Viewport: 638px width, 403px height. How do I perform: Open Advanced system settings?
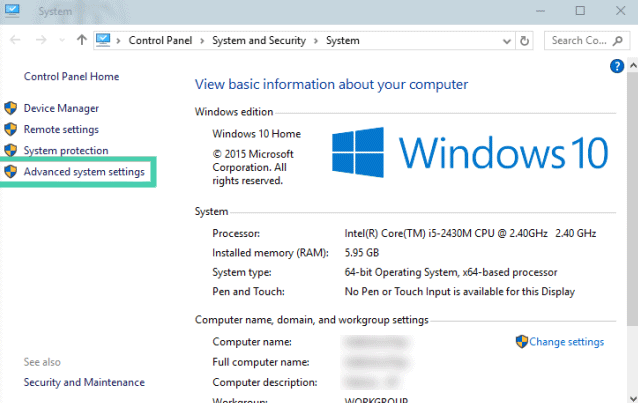tap(84, 172)
